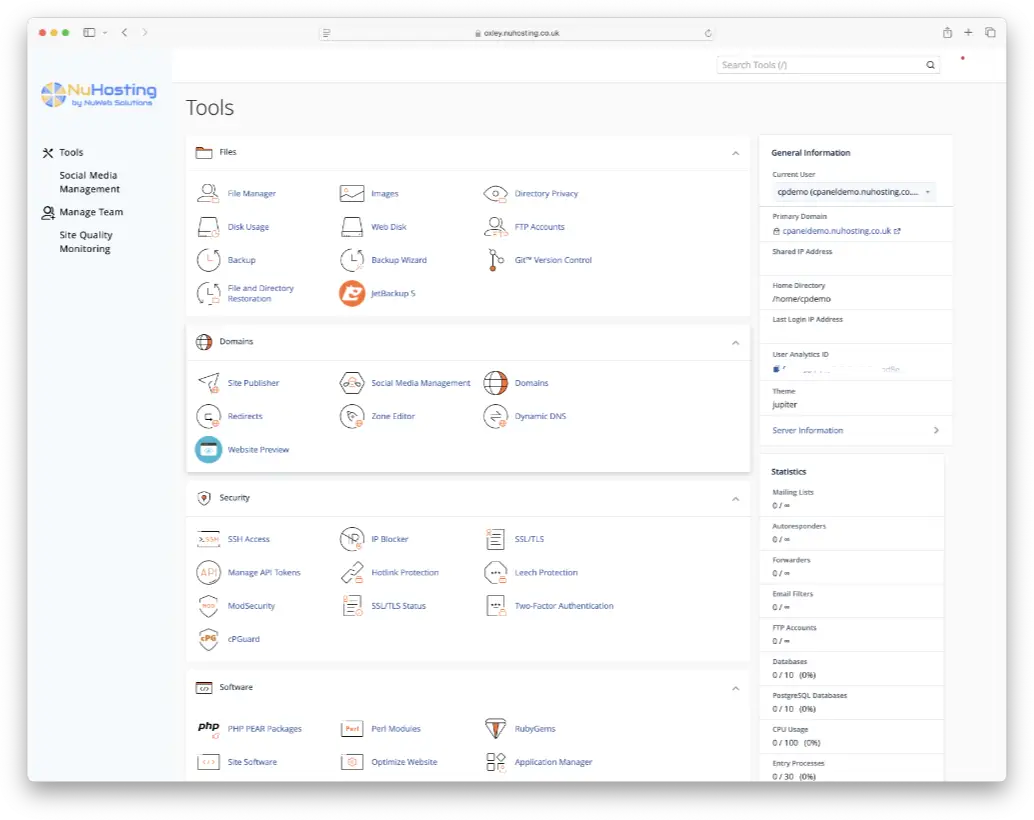Click the cPGuard shield icon
1034x820 pixels.
point(208,639)
